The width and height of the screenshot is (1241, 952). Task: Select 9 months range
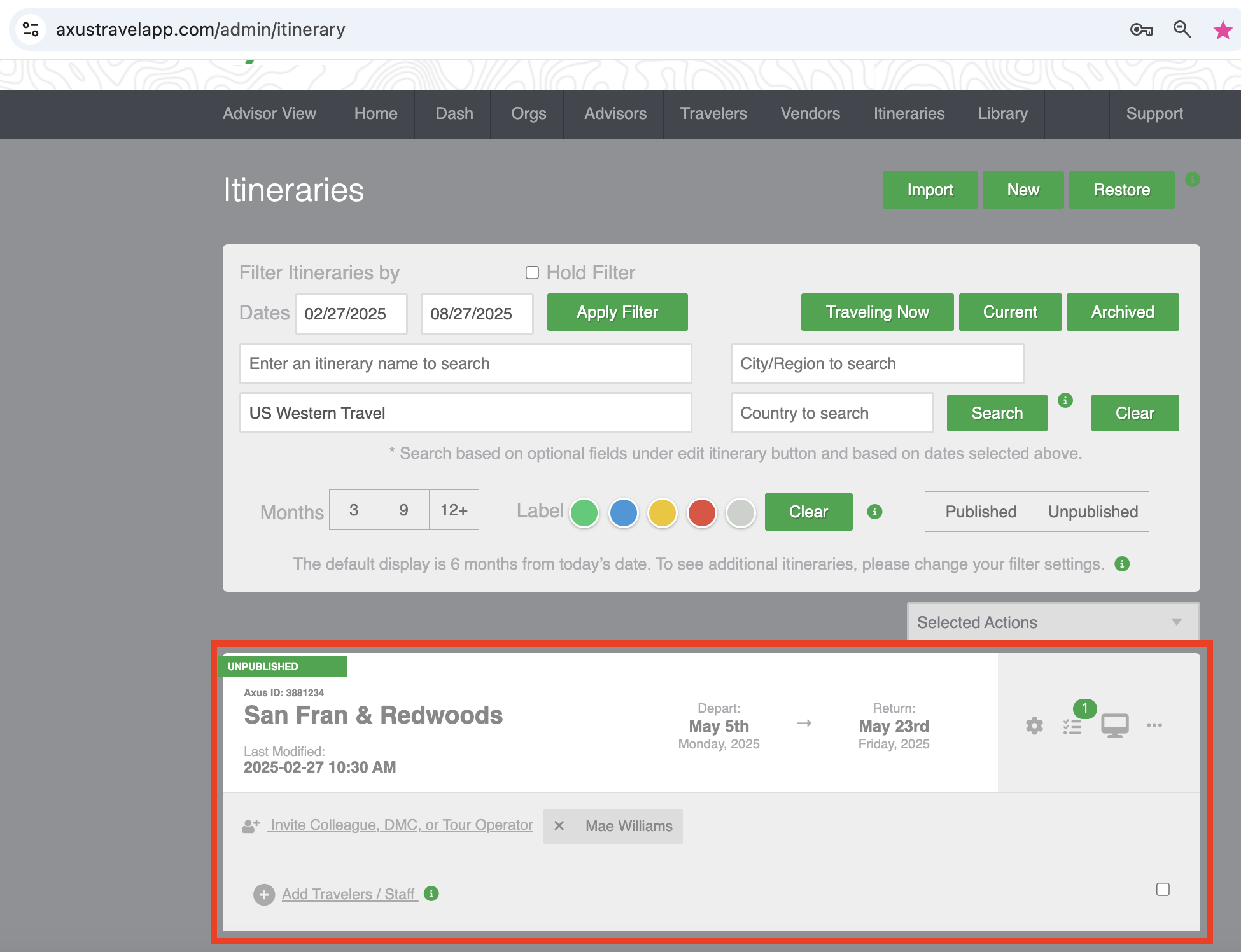click(404, 510)
